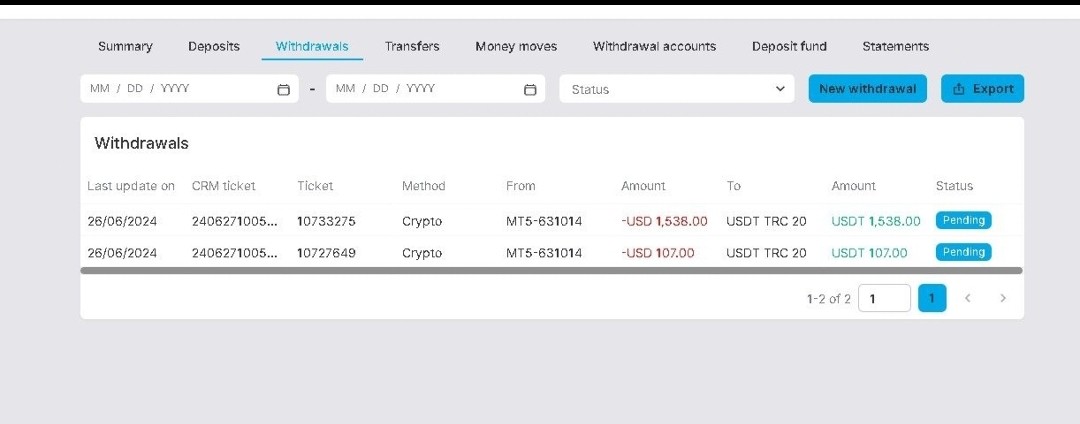Open the Transfers tab
This screenshot has height=424, width=1080.
coord(412,46)
